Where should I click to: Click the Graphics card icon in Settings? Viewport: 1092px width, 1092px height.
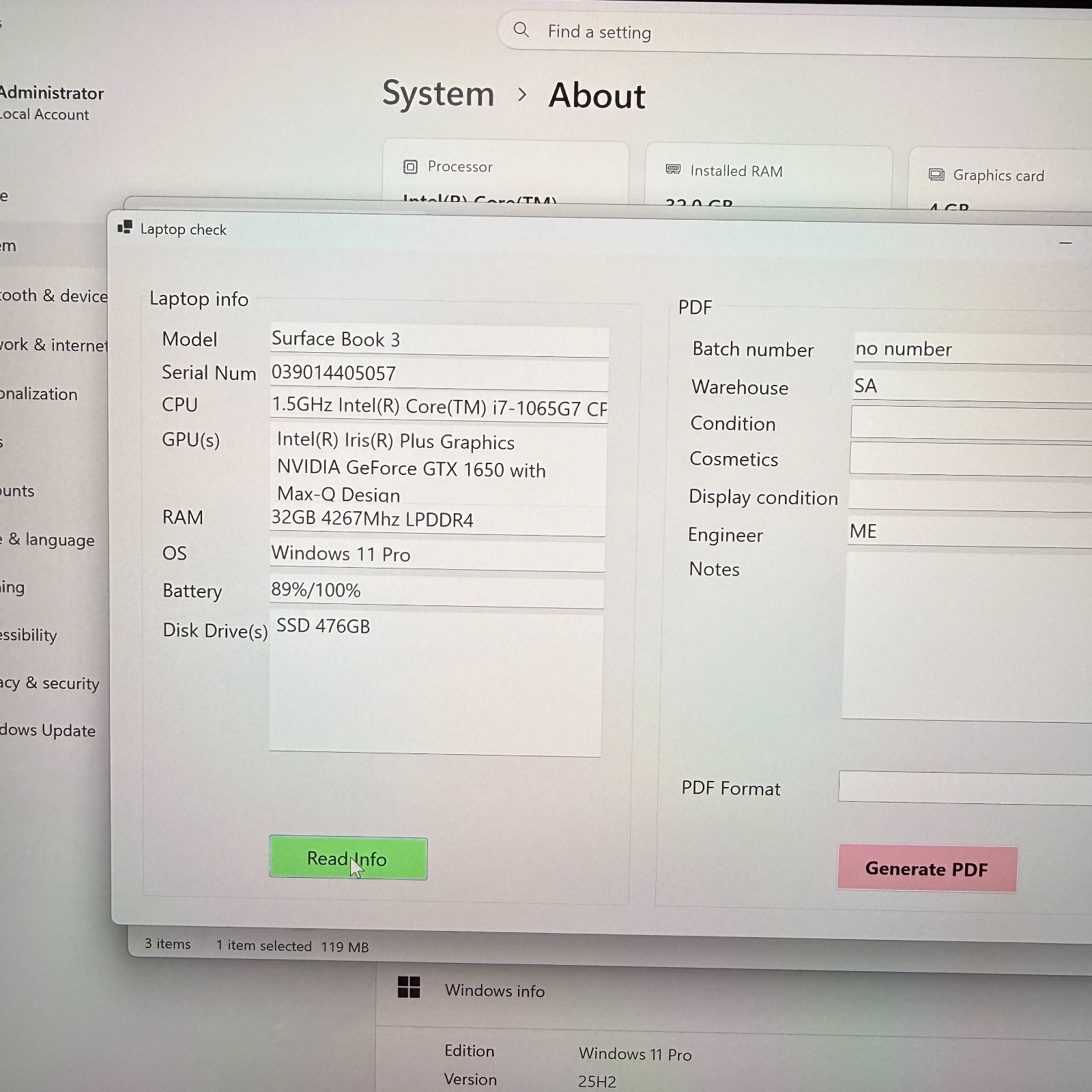(936, 175)
